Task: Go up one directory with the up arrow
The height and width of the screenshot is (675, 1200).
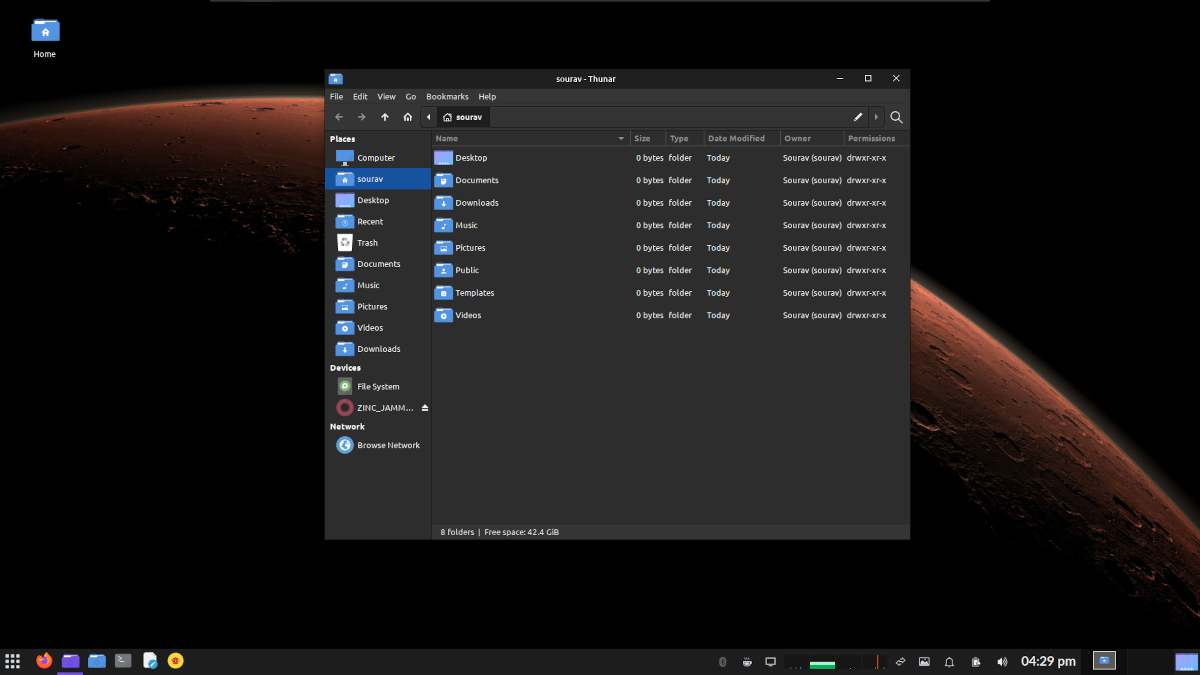Action: click(385, 117)
